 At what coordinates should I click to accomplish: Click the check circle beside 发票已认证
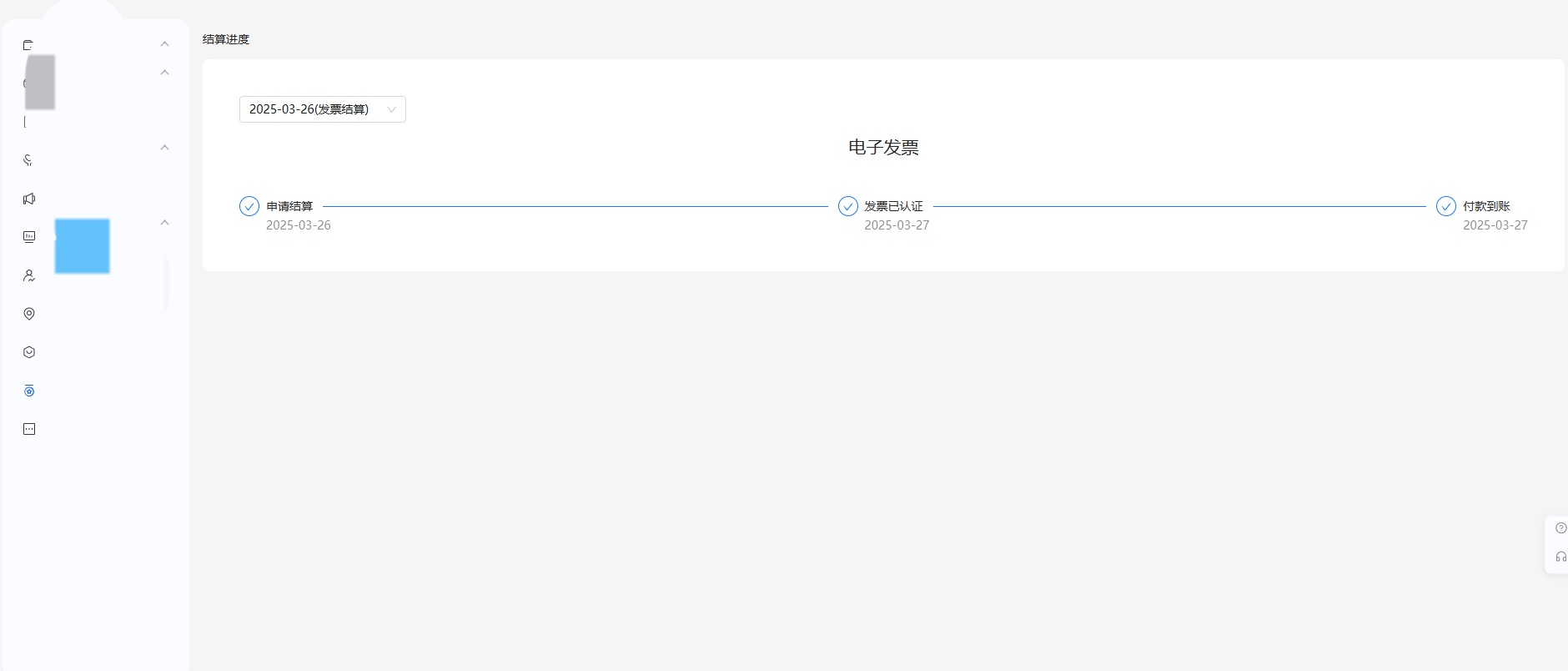click(x=848, y=206)
